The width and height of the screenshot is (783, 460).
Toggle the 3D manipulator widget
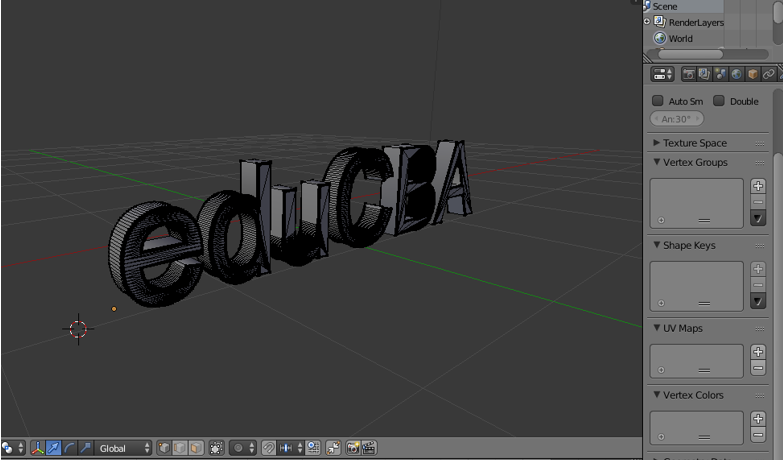pyautogui.click(x=38, y=448)
